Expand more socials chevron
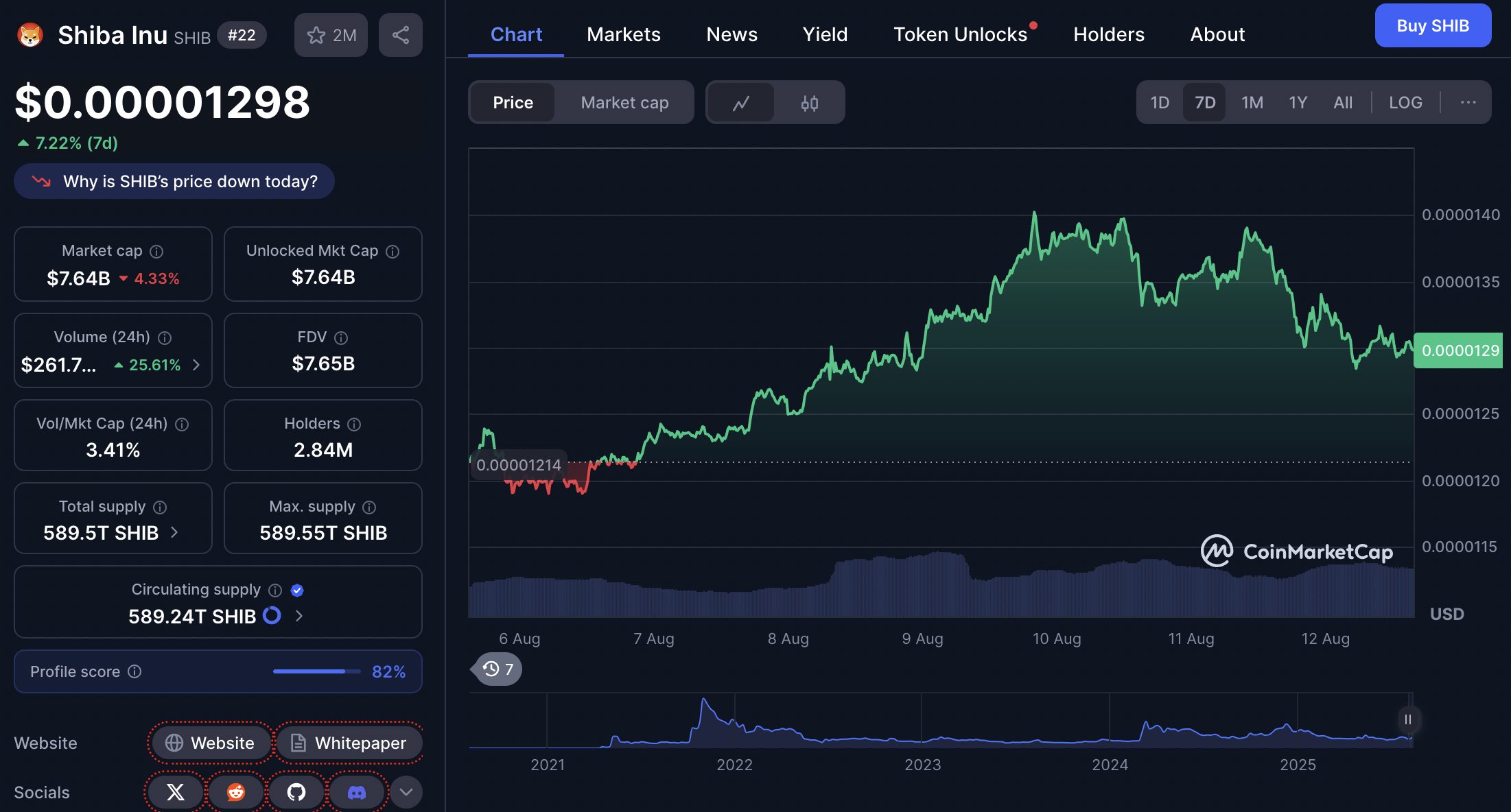This screenshot has height=812, width=1511. (406, 792)
